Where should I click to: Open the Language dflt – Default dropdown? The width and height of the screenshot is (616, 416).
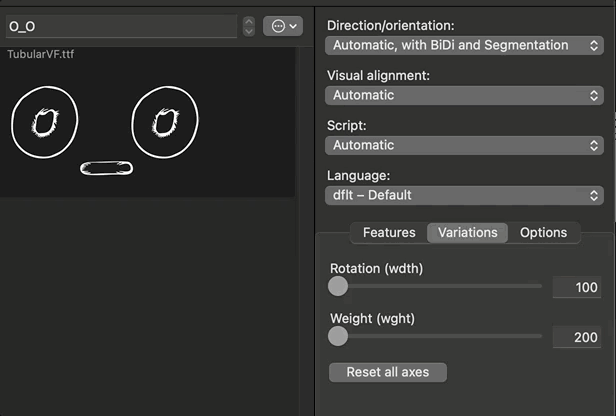tap(464, 195)
